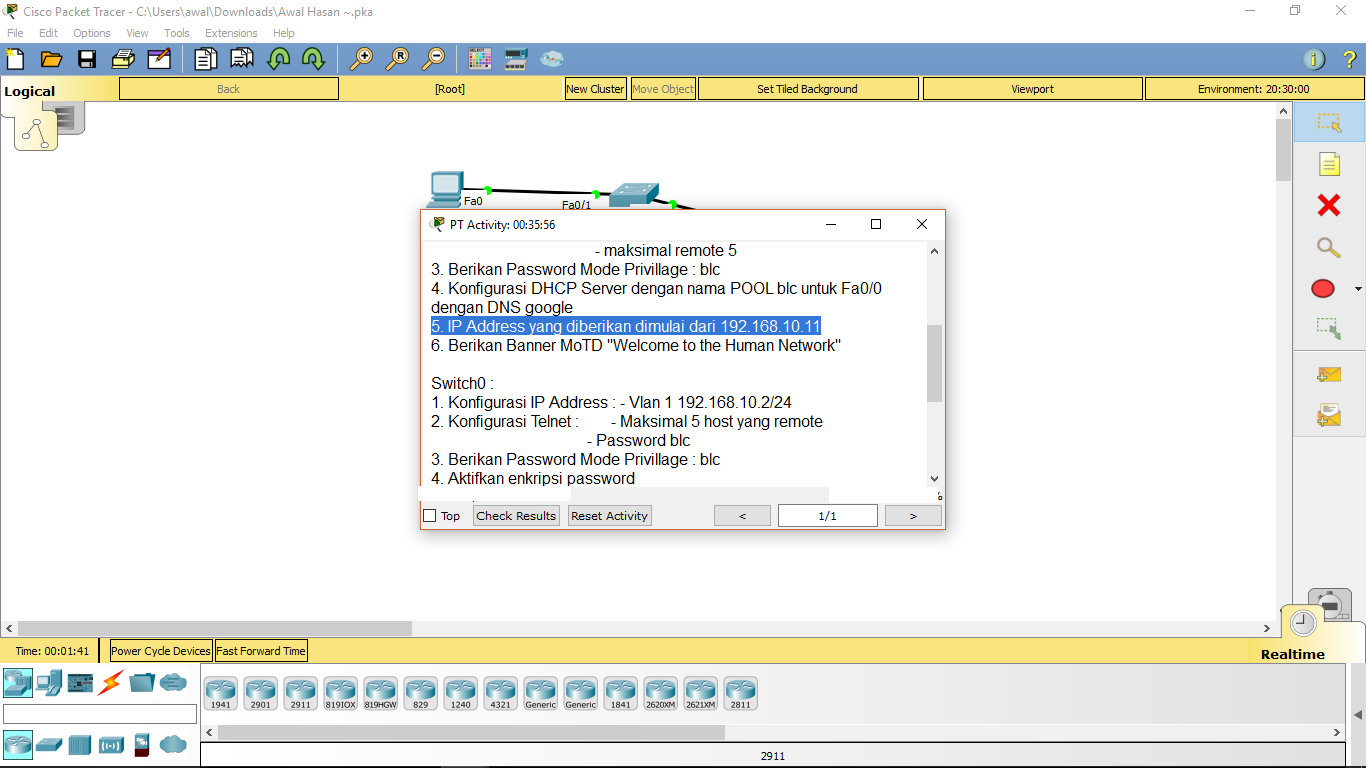Click the New file icon
Screen dimensions: 1366x768
pyautogui.click(x=15, y=59)
